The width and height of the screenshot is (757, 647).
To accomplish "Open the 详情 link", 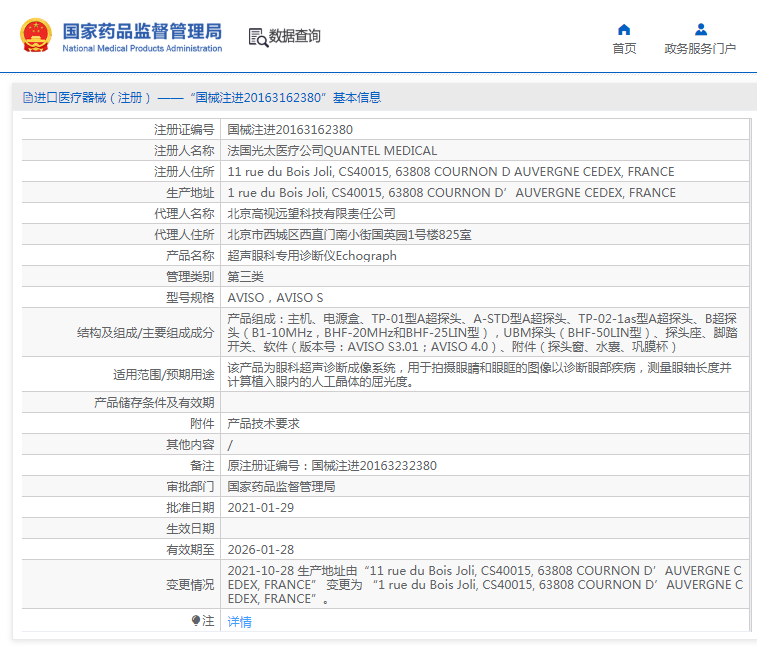I will [239, 621].
